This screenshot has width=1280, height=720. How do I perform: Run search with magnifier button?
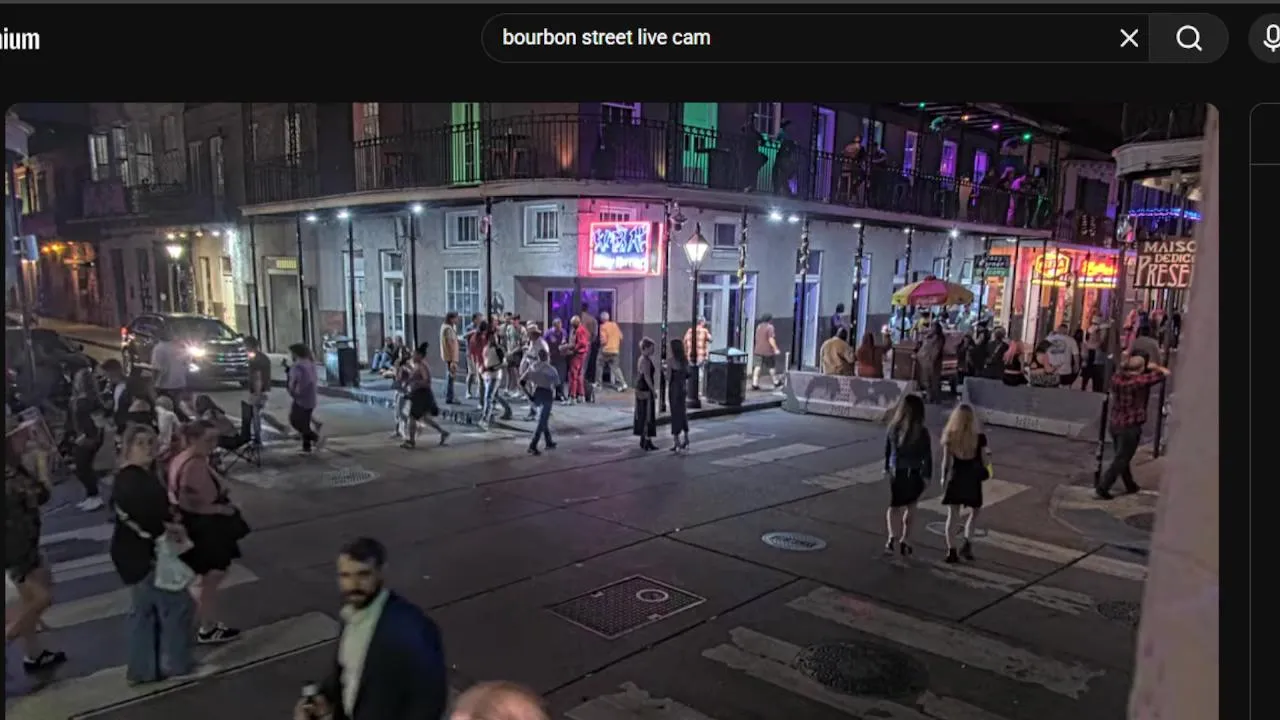coord(1189,38)
